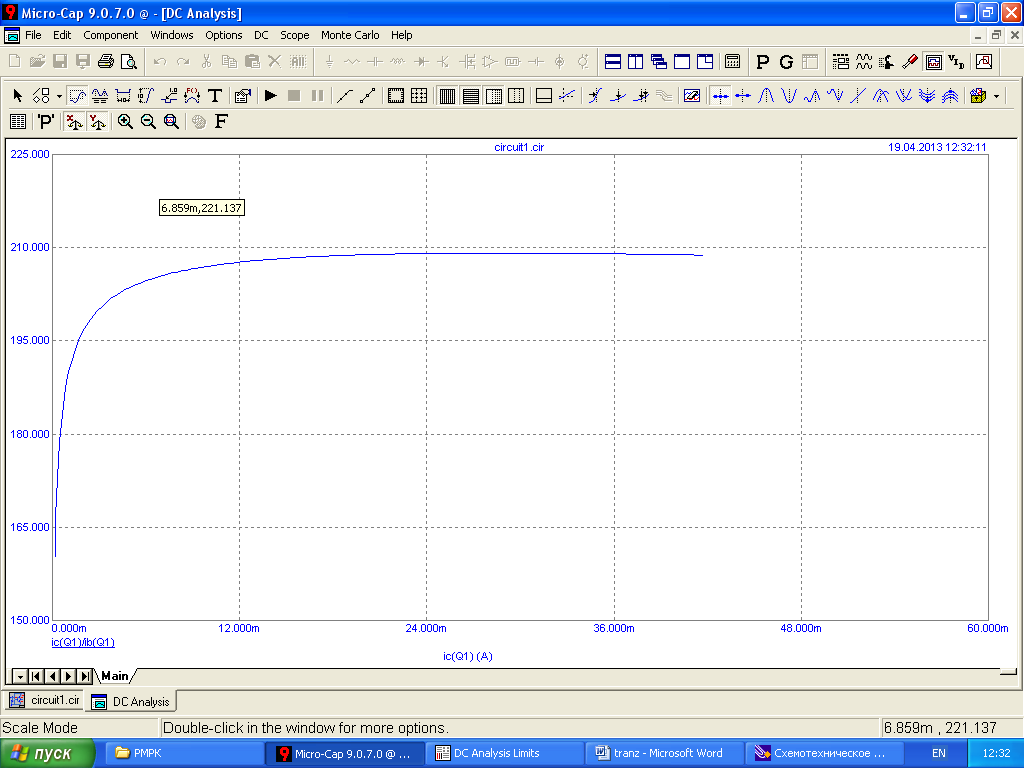1024x768 pixels.
Task: Click the VID toolbar icon
Action: (956, 61)
